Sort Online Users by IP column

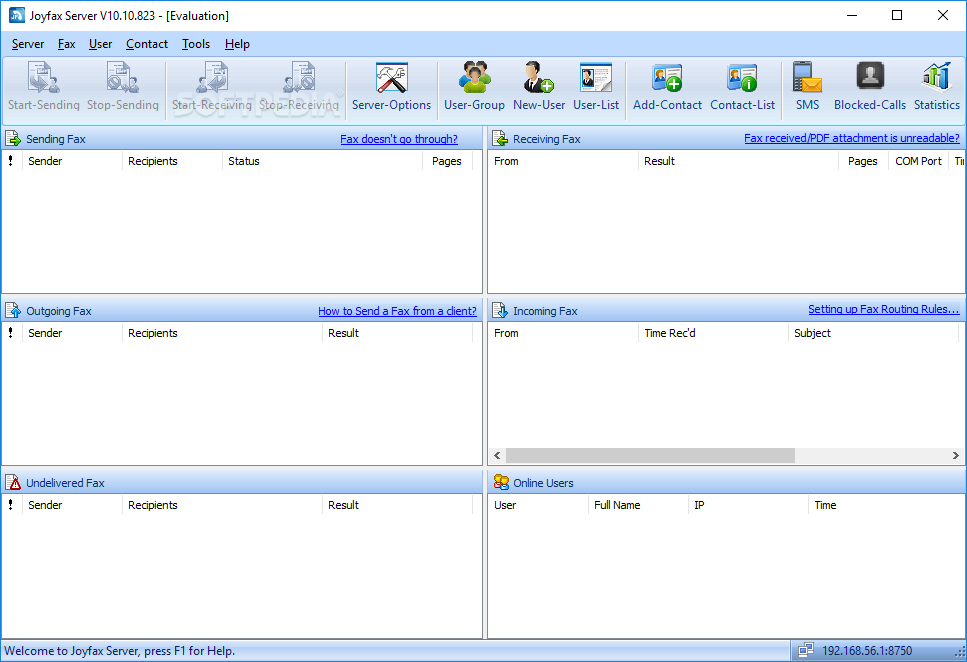[748, 505]
